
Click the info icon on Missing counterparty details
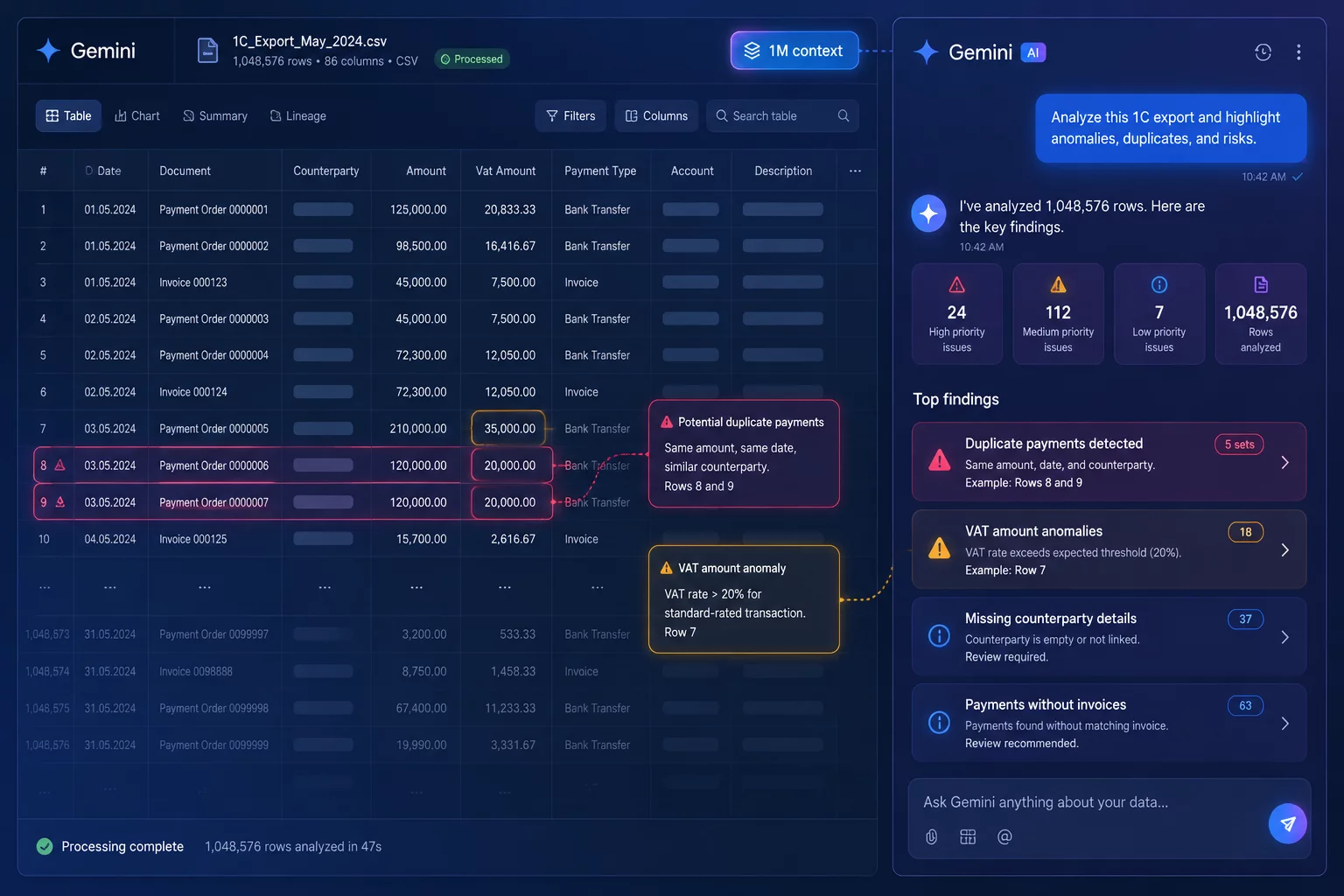tap(939, 636)
